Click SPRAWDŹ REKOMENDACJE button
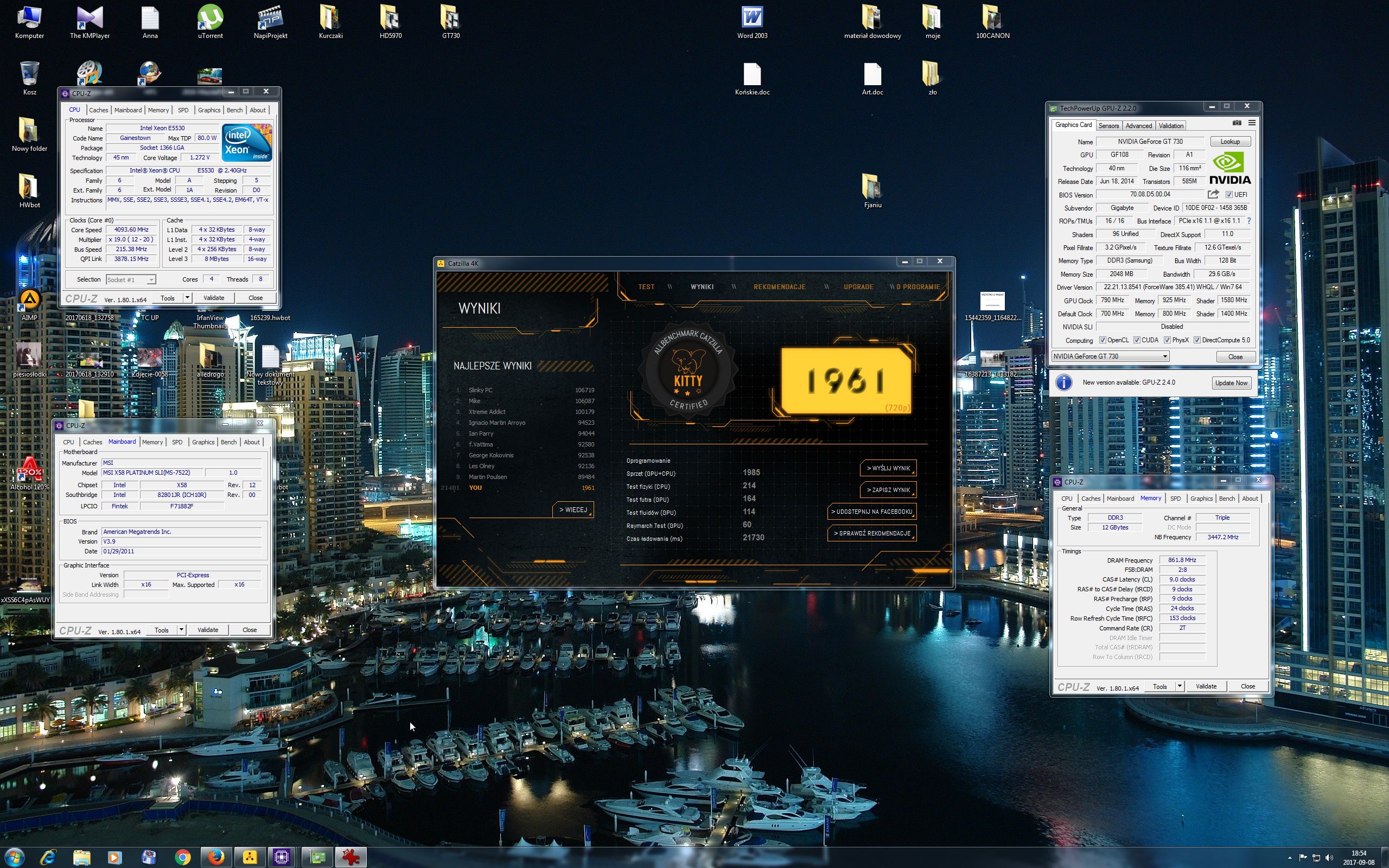 pyautogui.click(x=871, y=533)
